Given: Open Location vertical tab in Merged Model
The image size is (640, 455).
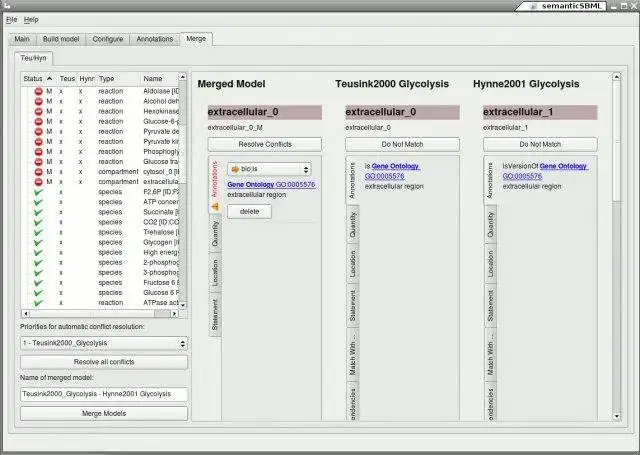Looking at the screenshot, I should 215,273.
